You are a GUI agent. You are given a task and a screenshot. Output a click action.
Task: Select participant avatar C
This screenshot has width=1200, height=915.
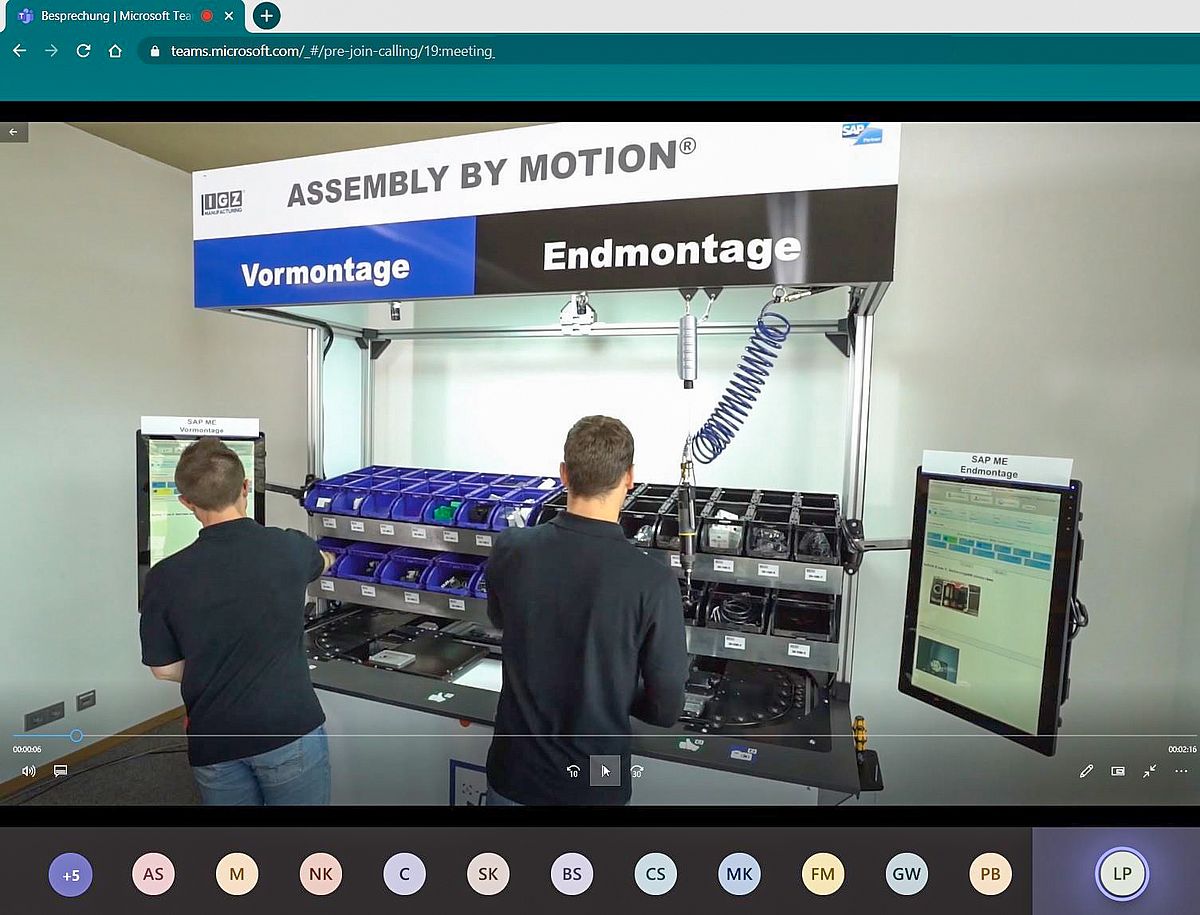click(404, 875)
